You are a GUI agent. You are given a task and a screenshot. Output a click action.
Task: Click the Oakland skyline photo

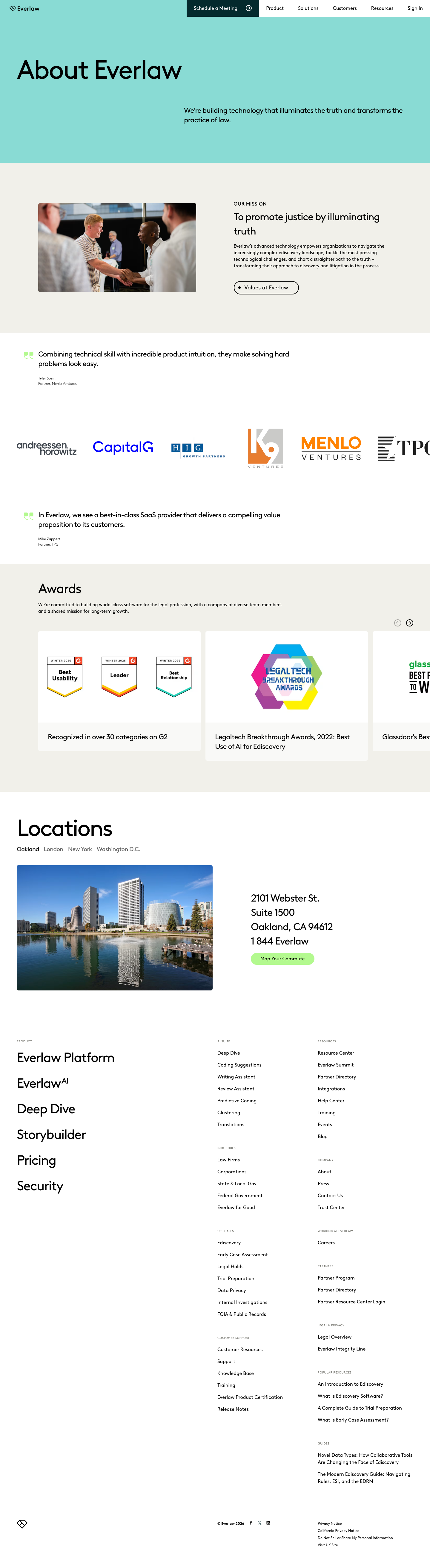pos(114,928)
